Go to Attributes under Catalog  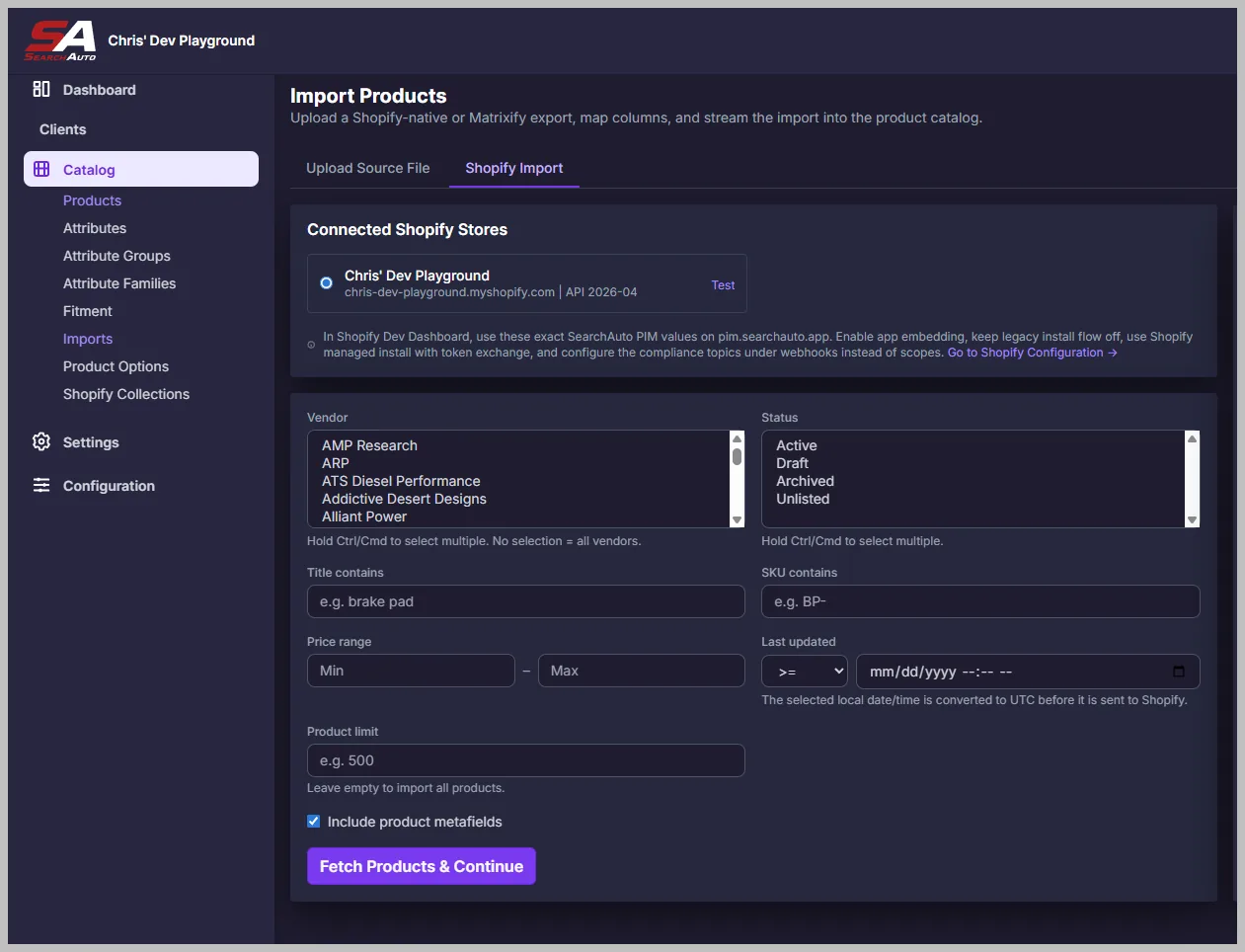point(95,228)
